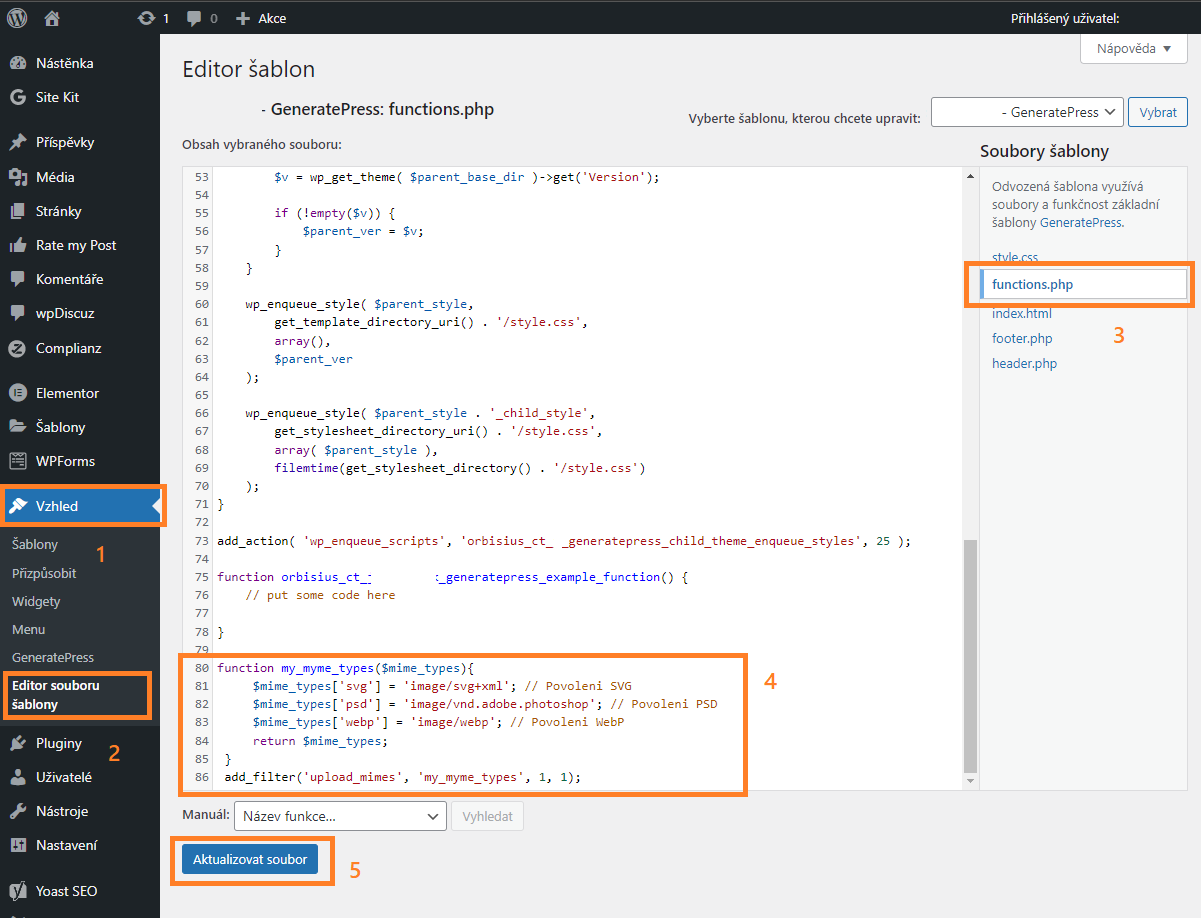Click the Site Kit Google icon

coord(17,97)
